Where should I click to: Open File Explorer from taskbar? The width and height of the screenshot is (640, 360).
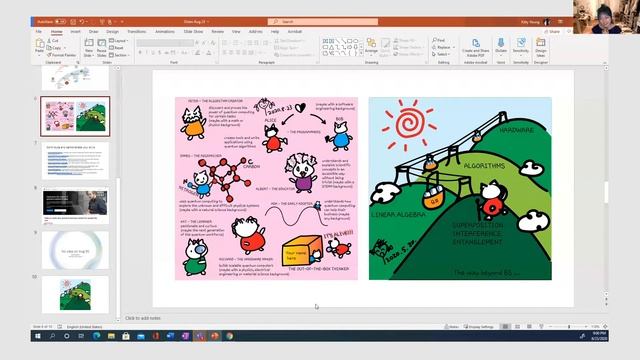[111, 336]
